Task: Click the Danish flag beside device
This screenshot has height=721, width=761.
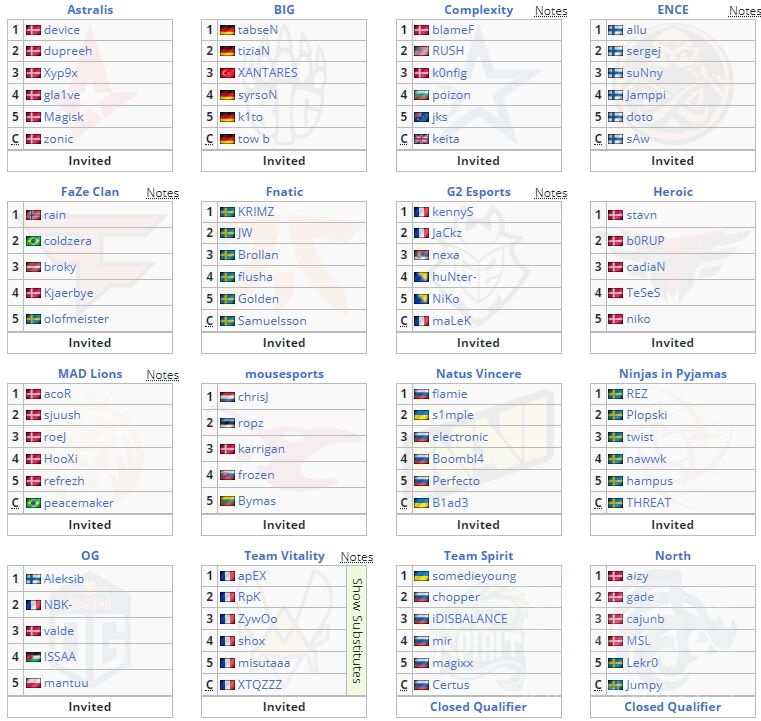Action: 33,30
